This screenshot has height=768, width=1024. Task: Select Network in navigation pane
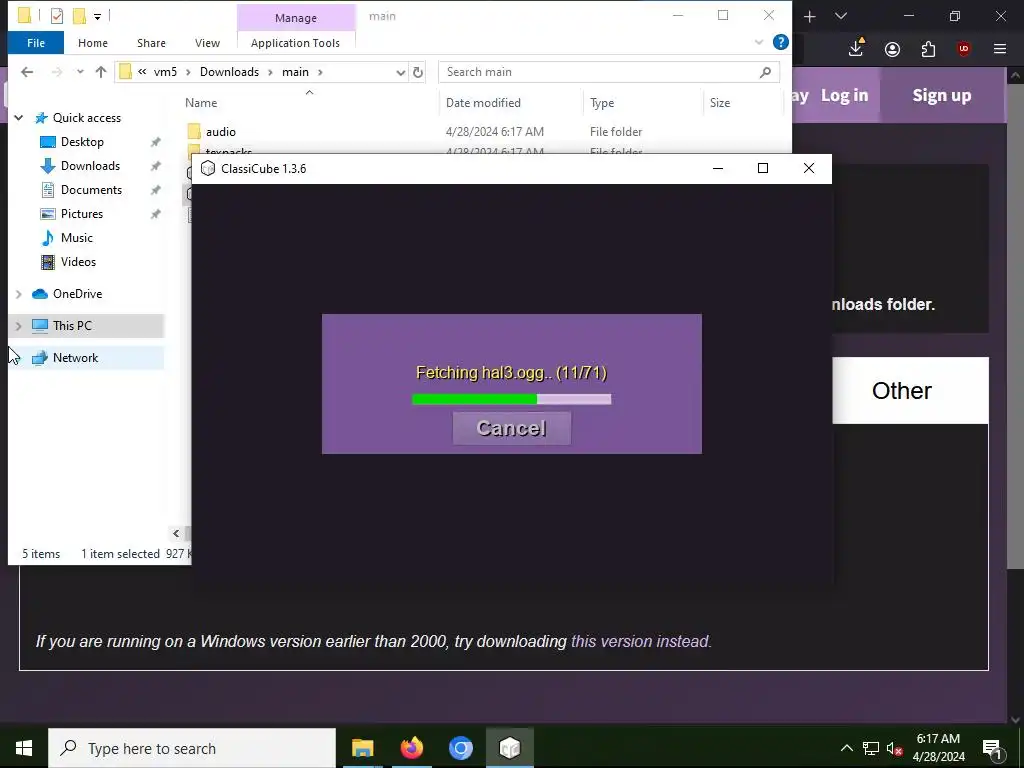point(75,358)
